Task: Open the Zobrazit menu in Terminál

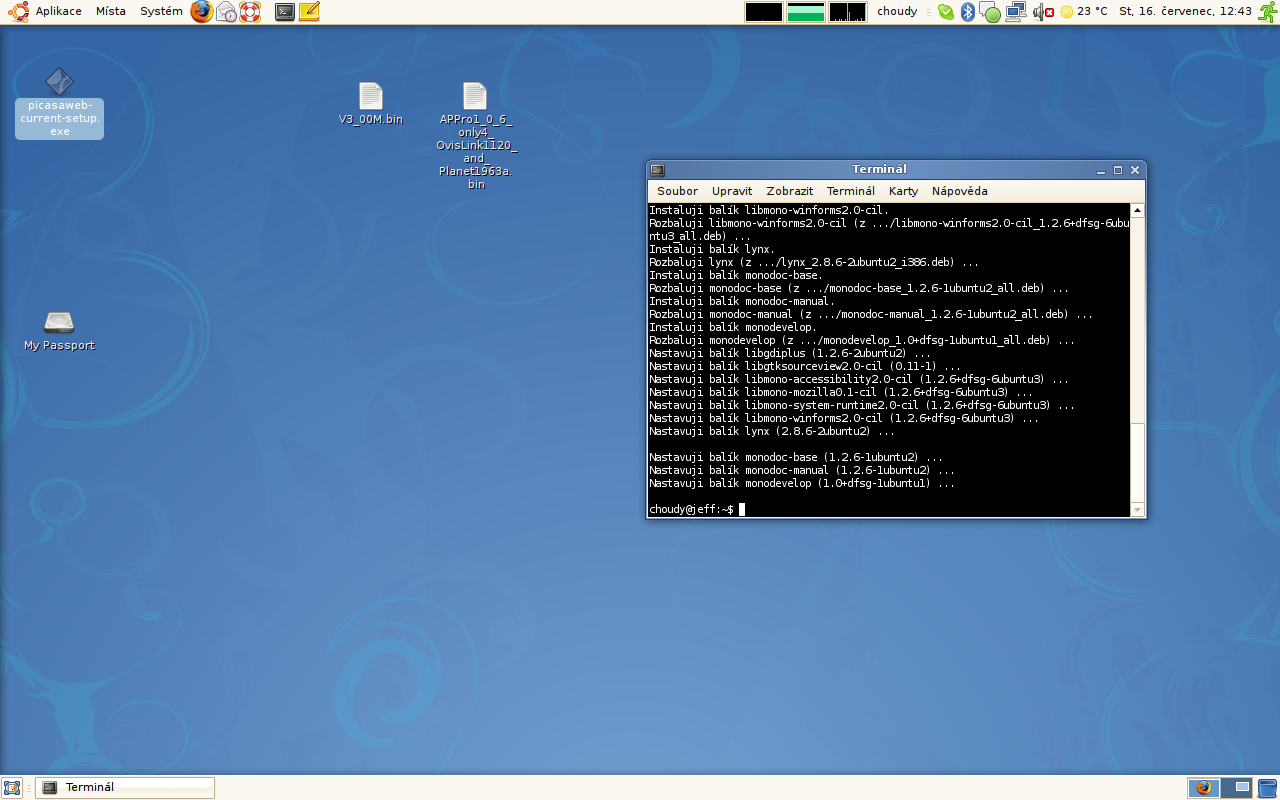Action: pos(789,191)
